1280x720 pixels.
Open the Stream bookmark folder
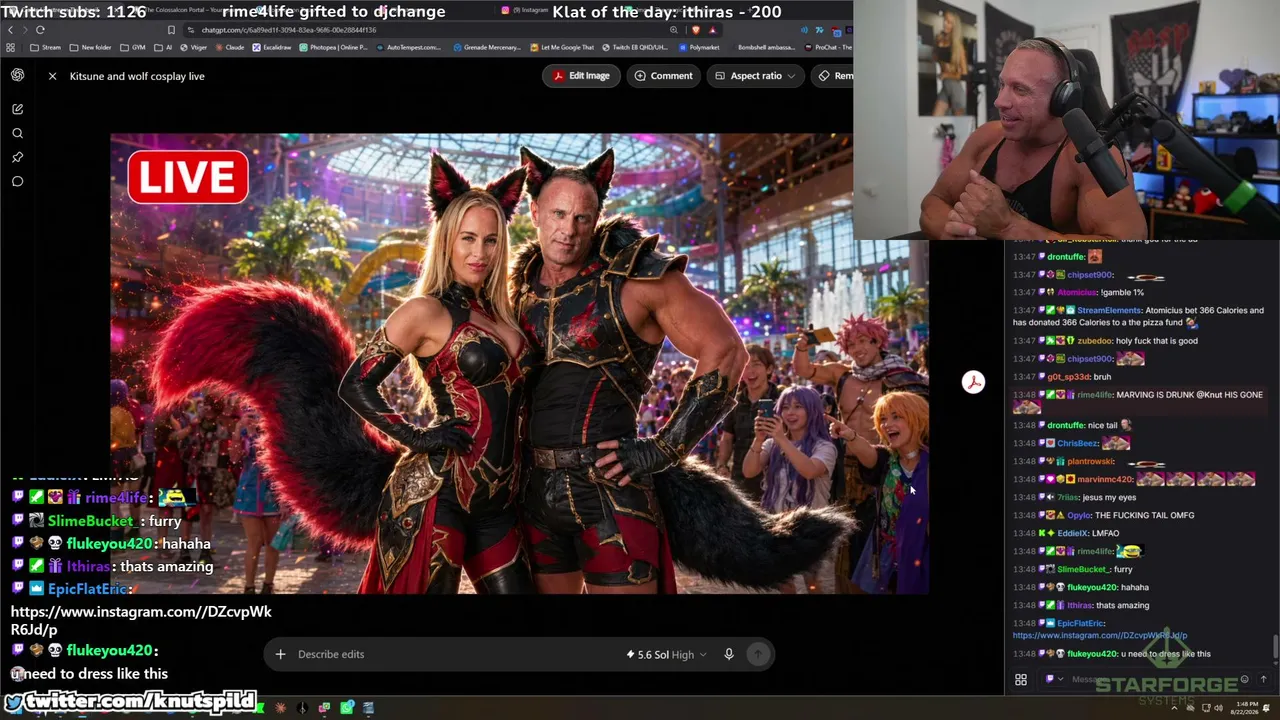pyautogui.click(x=45, y=47)
